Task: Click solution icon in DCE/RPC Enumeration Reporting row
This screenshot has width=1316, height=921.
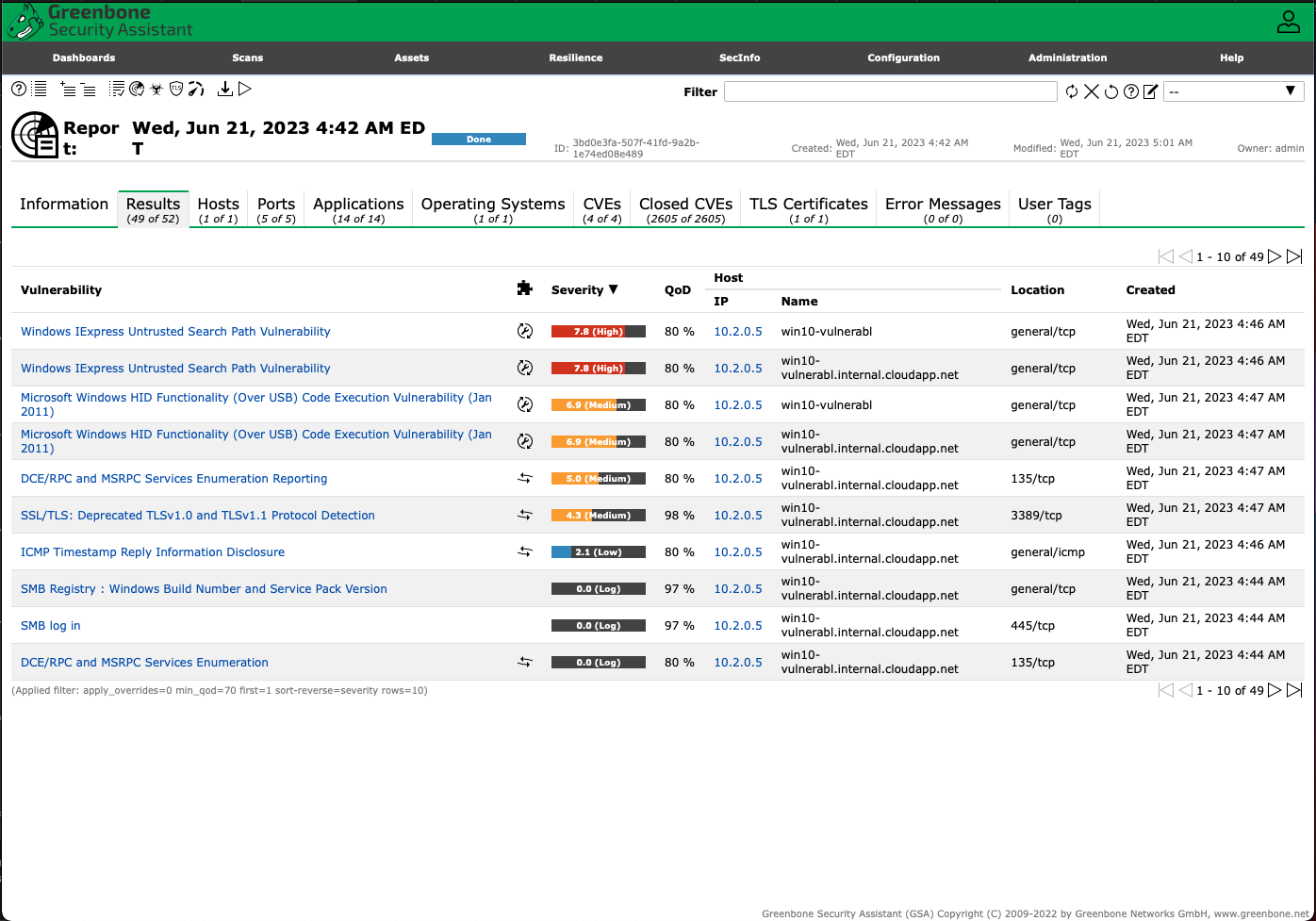Action: pyautogui.click(x=525, y=479)
